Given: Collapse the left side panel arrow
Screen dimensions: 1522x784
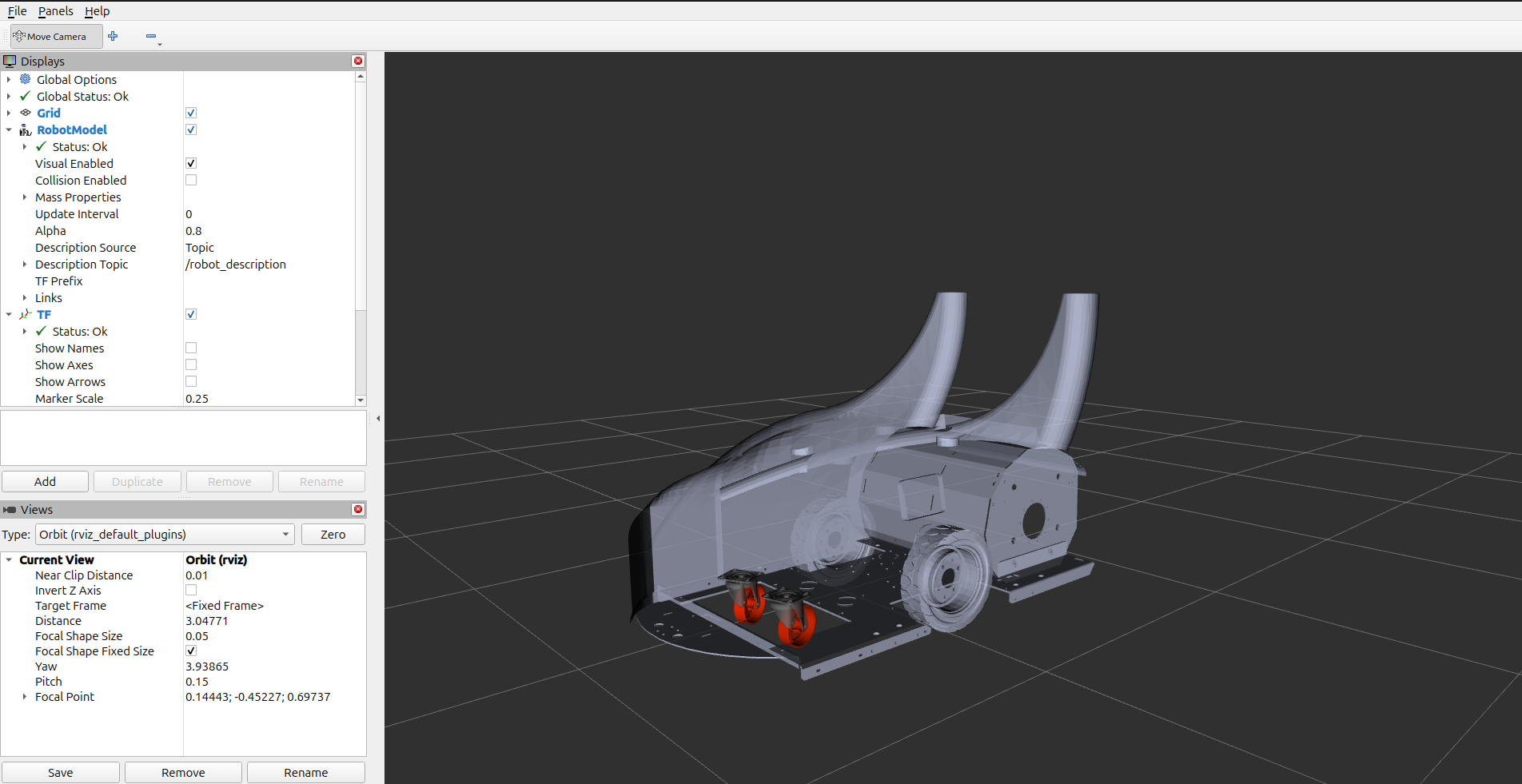Looking at the screenshot, I should click(378, 418).
